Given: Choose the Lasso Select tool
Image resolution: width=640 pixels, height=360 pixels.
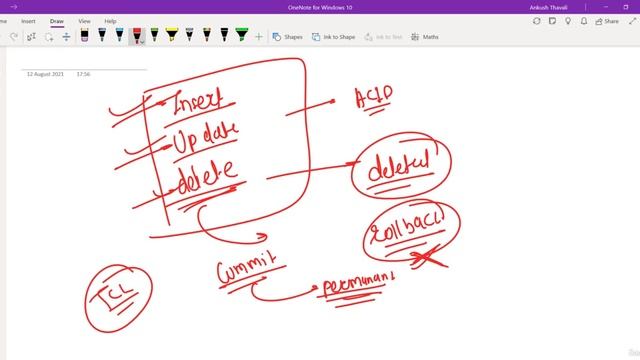Looking at the screenshot, I should (49, 37).
